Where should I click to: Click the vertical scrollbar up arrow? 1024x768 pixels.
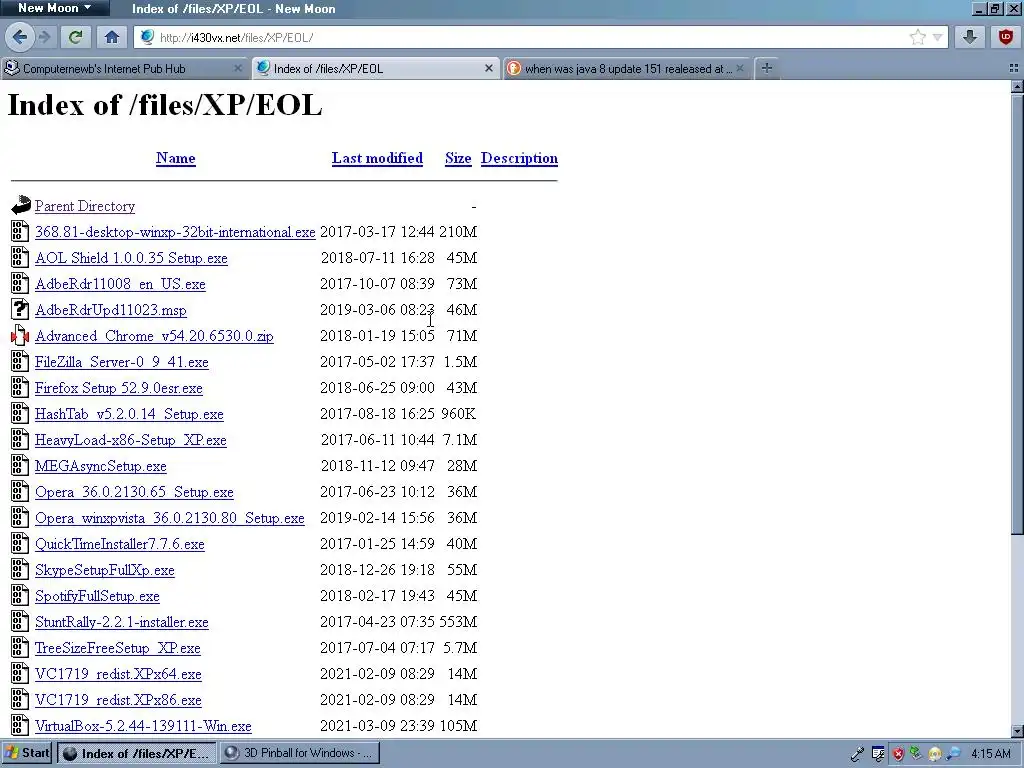1017,86
